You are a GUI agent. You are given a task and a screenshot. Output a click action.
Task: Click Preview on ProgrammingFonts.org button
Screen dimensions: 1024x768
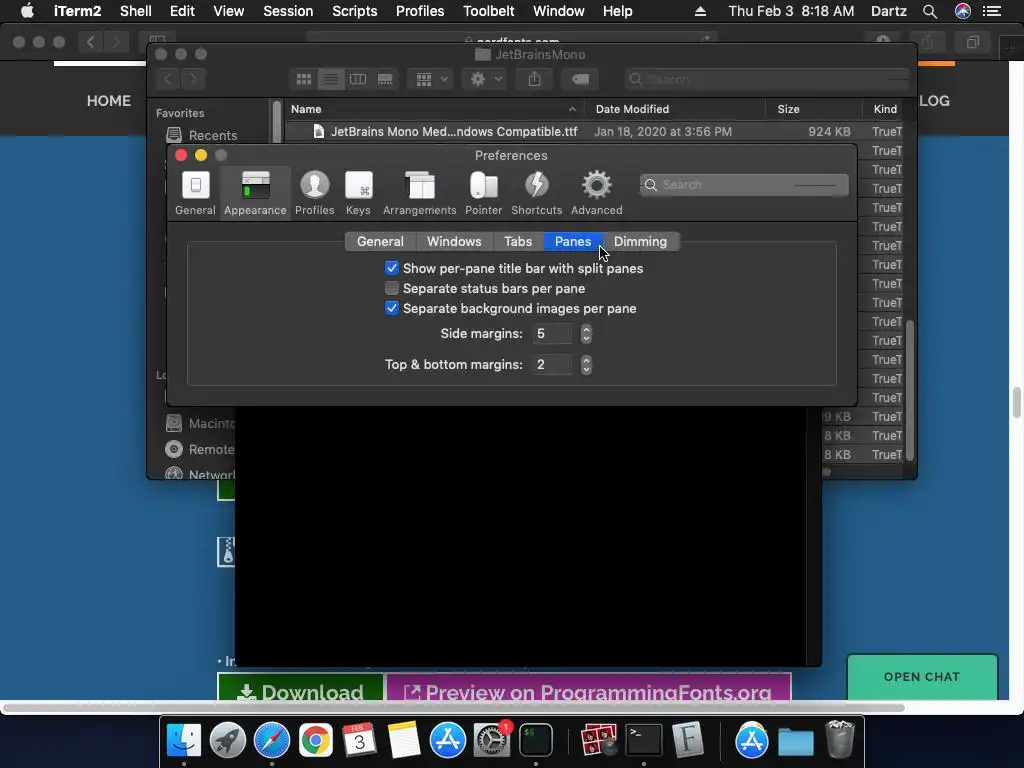[588, 688]
